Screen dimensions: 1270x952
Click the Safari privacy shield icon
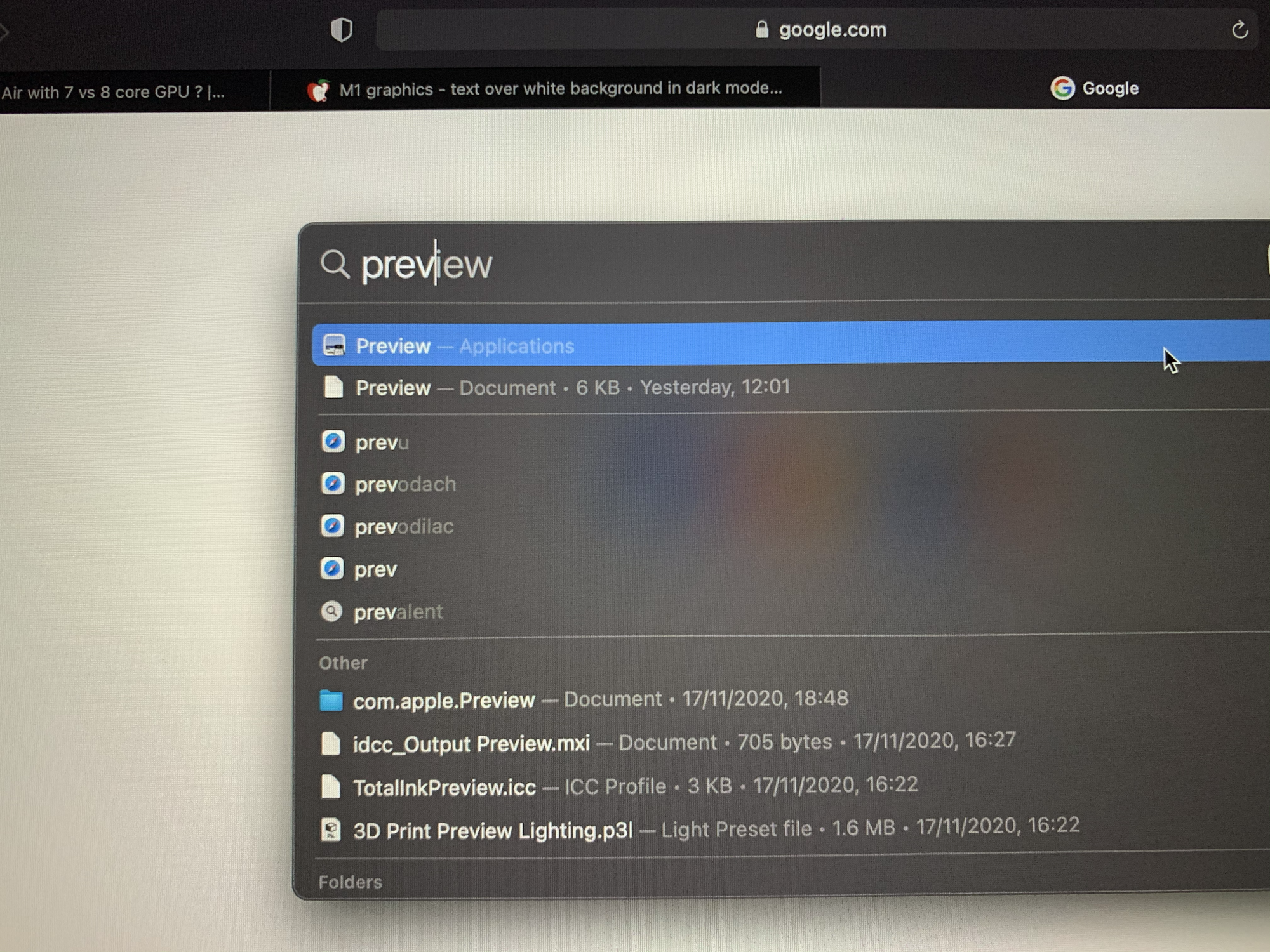342,30
